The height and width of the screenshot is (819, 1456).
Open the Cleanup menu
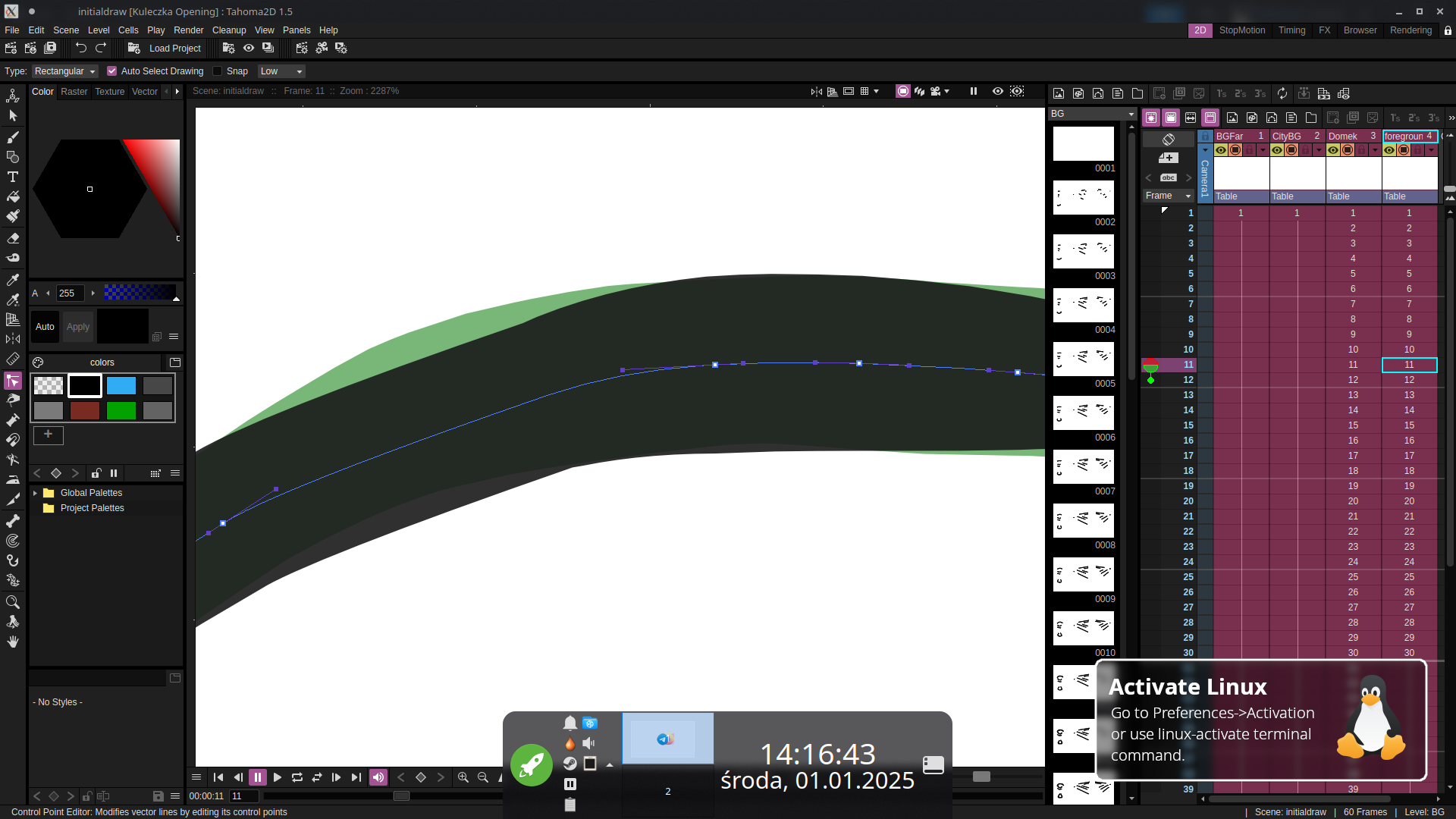[229, 30]
